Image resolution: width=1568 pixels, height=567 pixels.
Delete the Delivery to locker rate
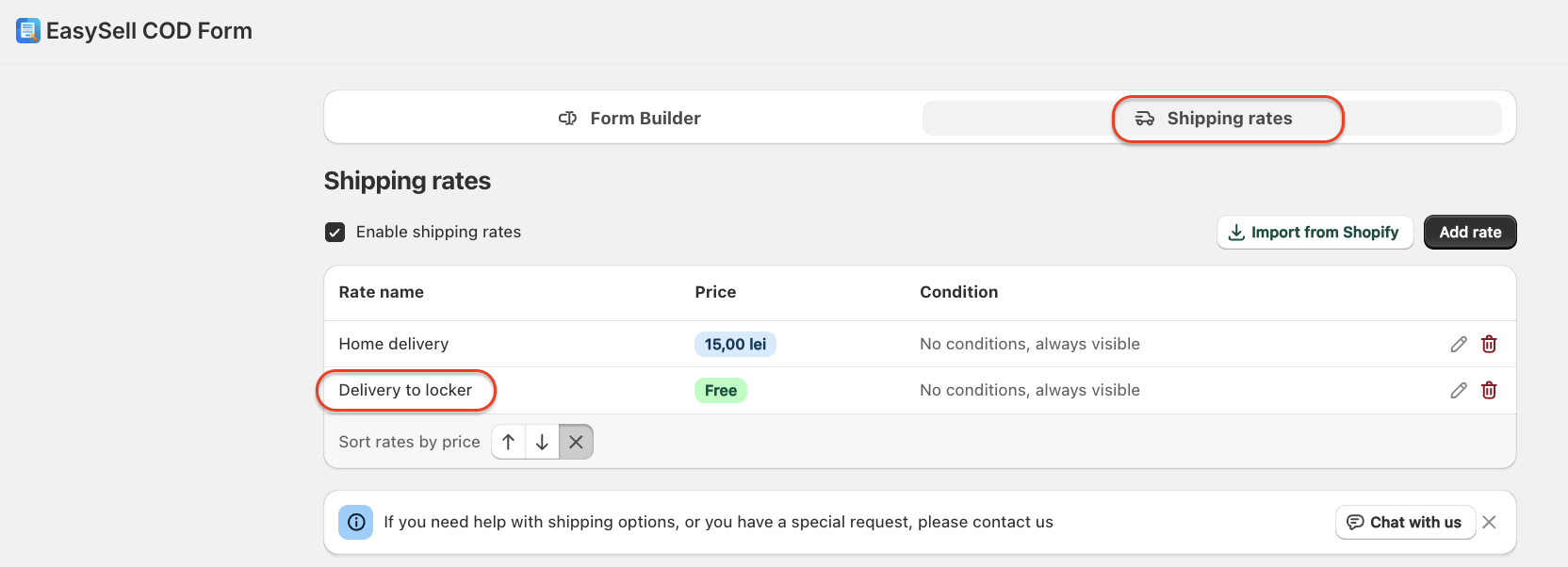pyautogui.click(x=1489, y=391)
